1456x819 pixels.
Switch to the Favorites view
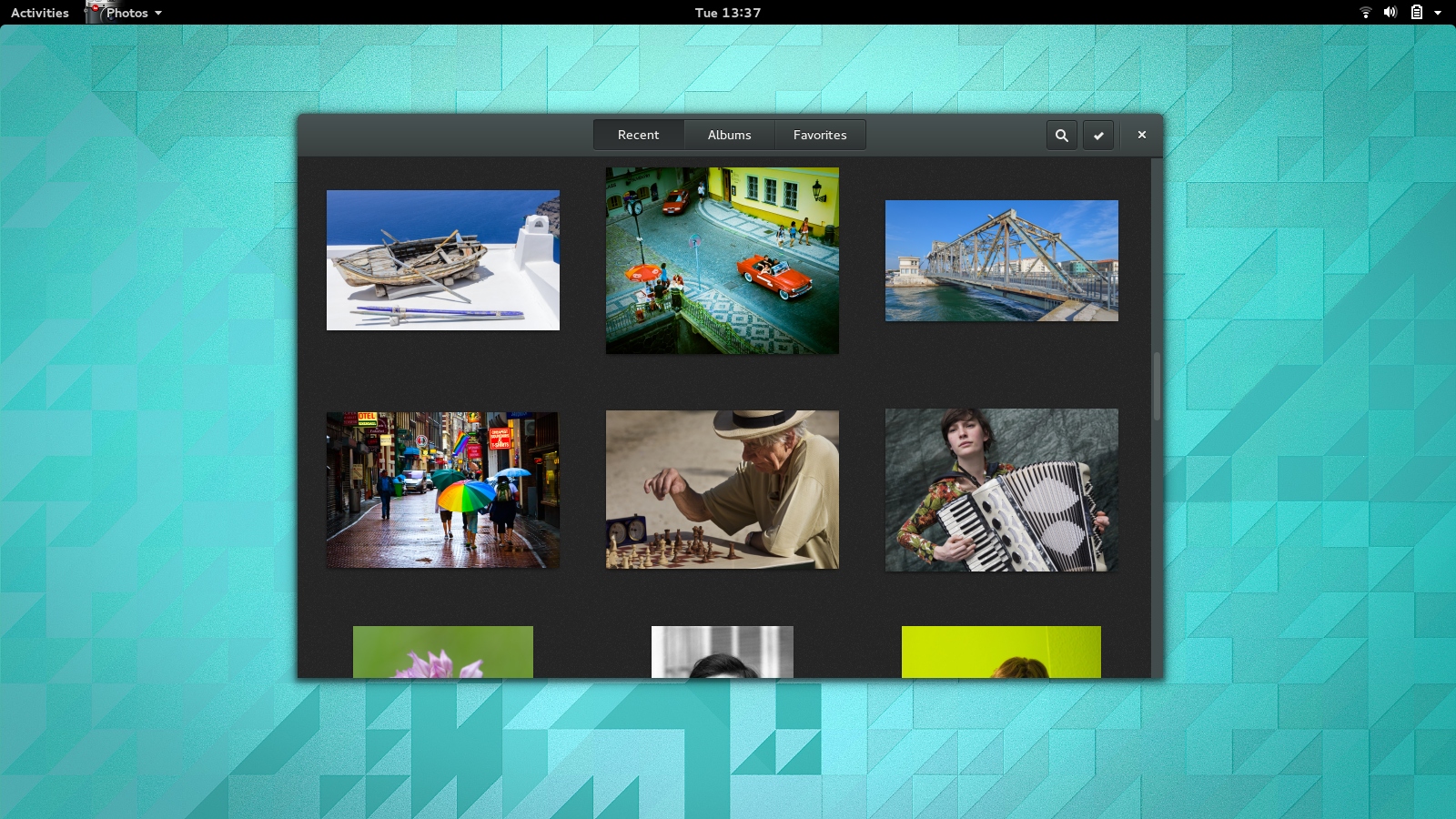tap(820, 135)
